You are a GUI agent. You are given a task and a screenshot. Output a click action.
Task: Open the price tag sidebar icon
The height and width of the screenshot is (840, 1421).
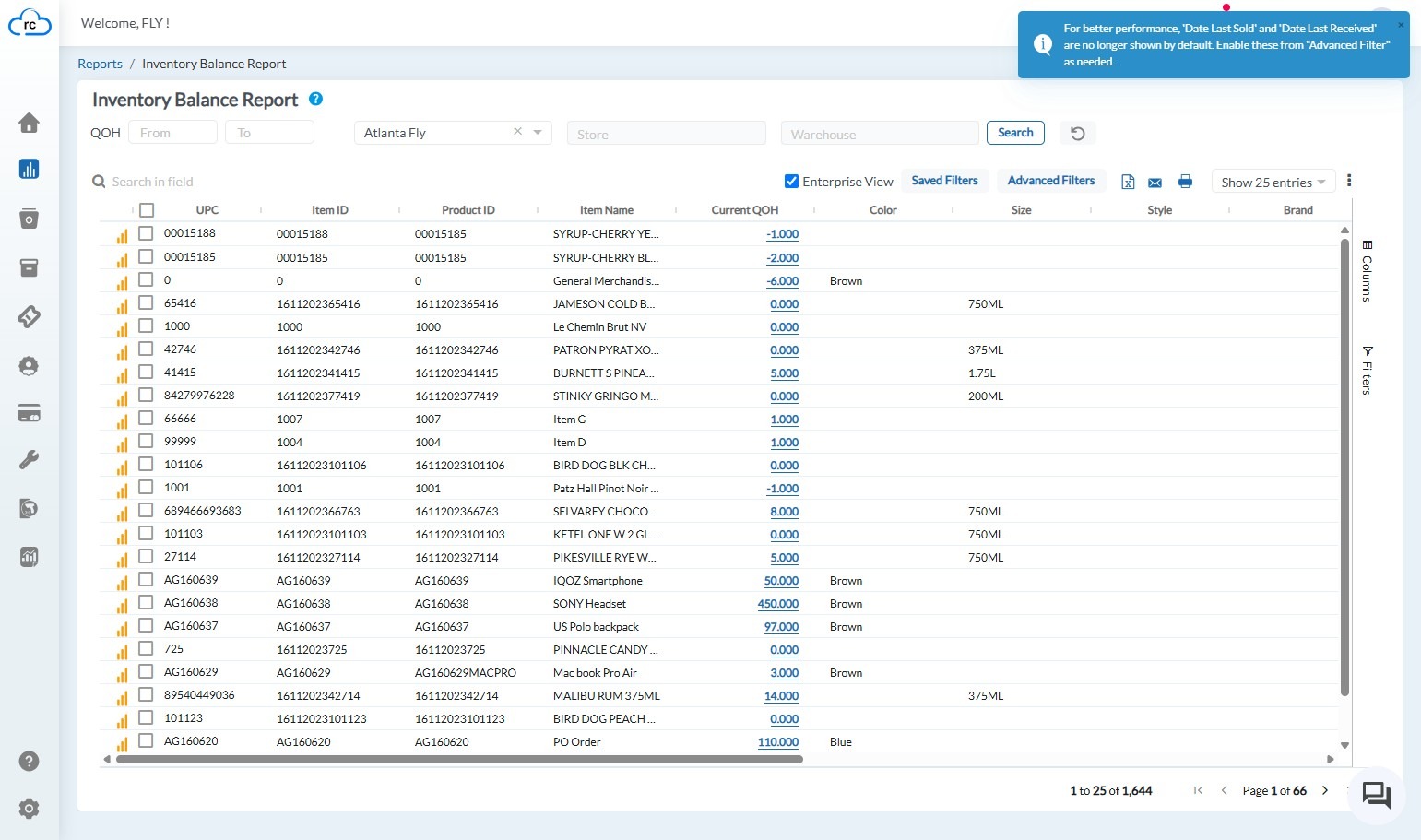(x=29, y=316)
